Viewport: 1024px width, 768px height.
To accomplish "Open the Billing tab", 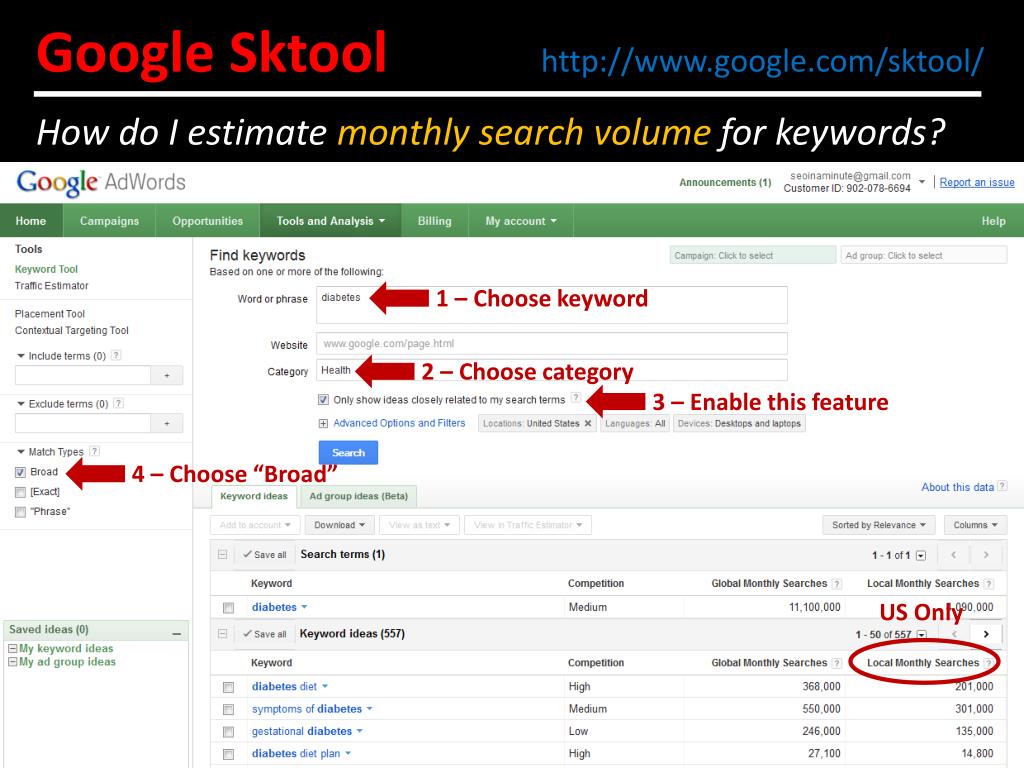I will [x=434, y=221].
